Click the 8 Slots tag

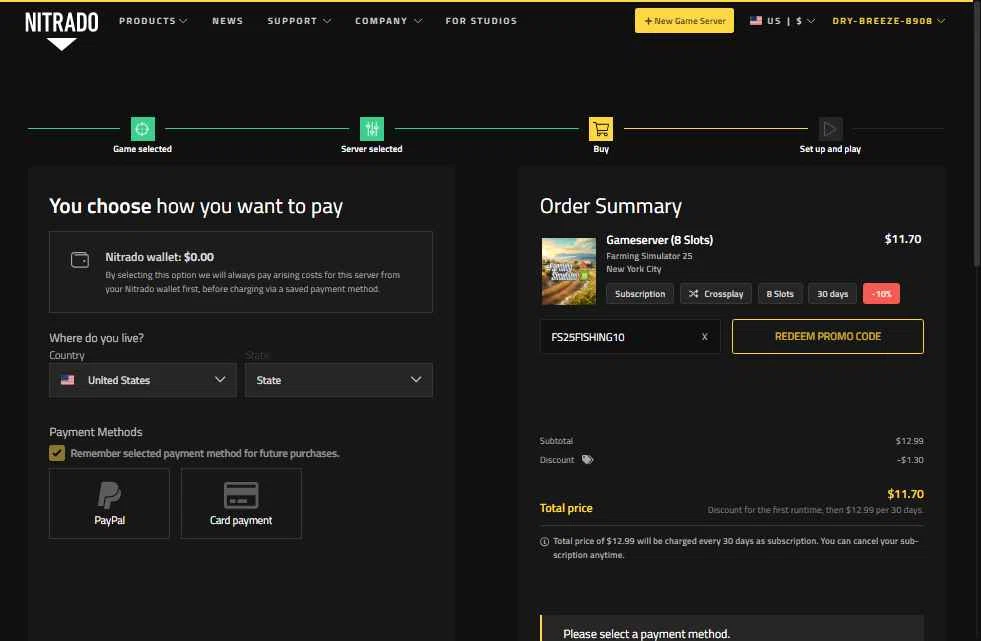pyautogui.click(x=780, y=294)
